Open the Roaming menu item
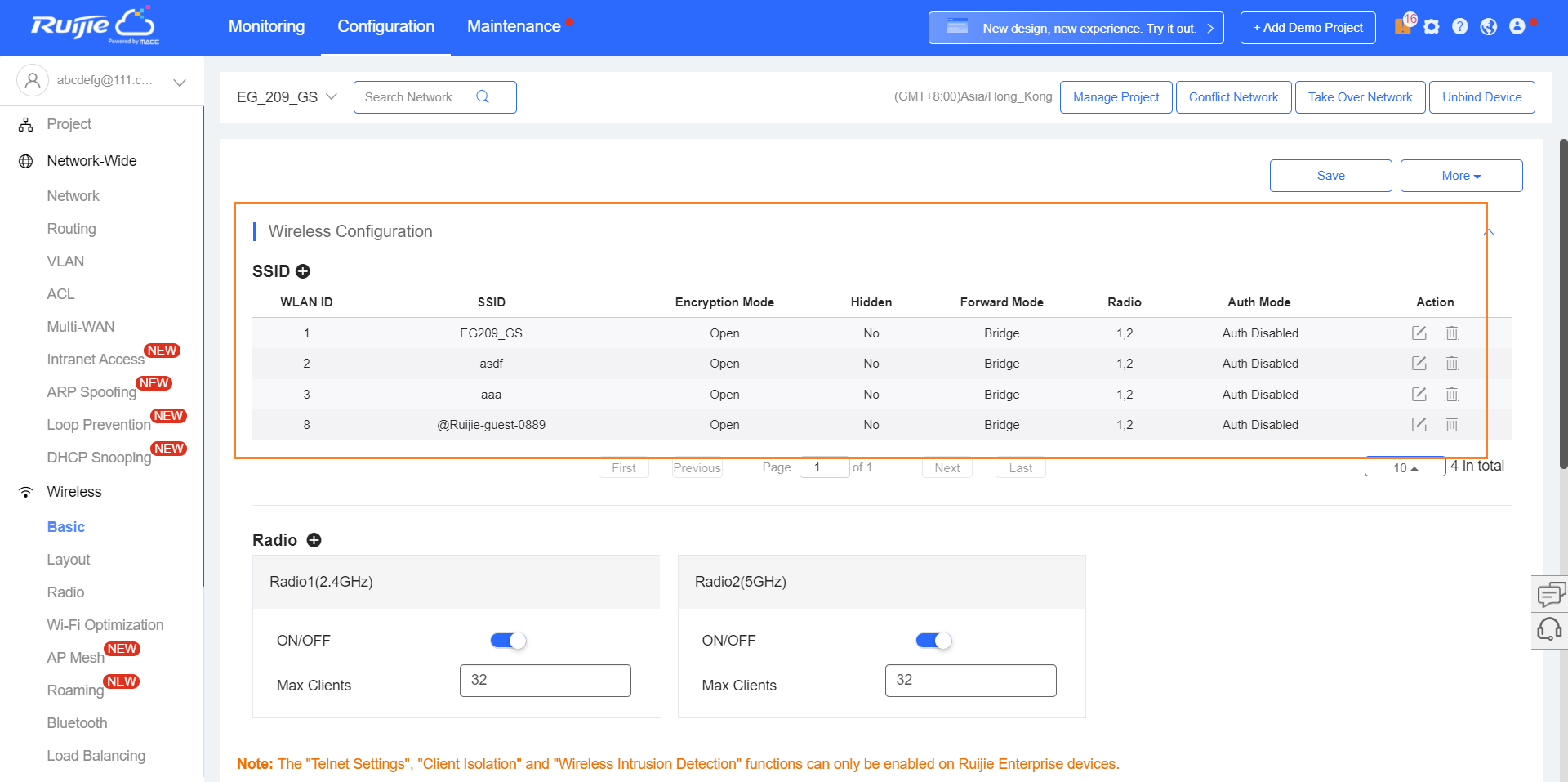Viewport: 1568px width, 782px height. (75, 690)
